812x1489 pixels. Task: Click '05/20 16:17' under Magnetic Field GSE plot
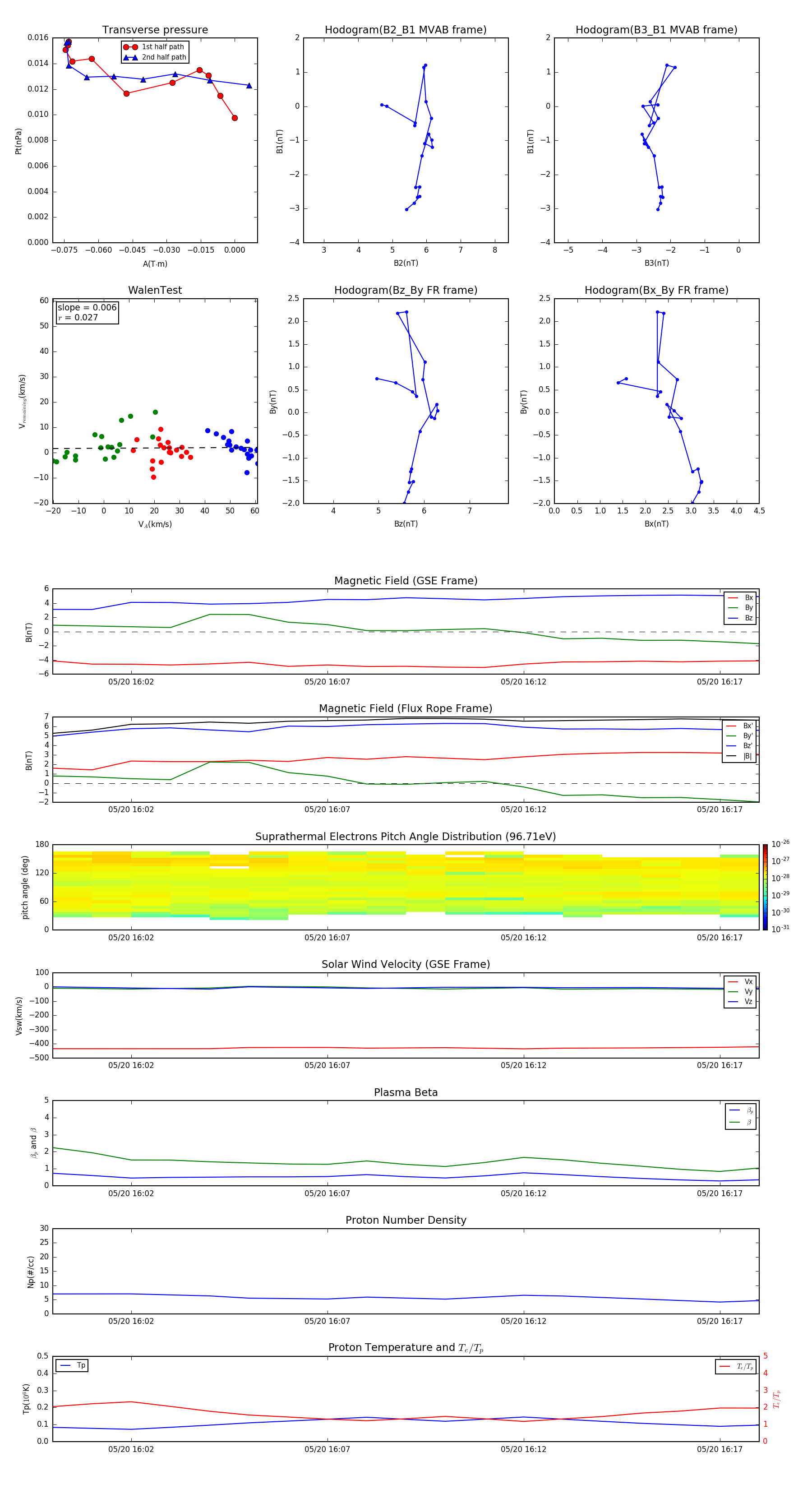(x=720, y=682)
